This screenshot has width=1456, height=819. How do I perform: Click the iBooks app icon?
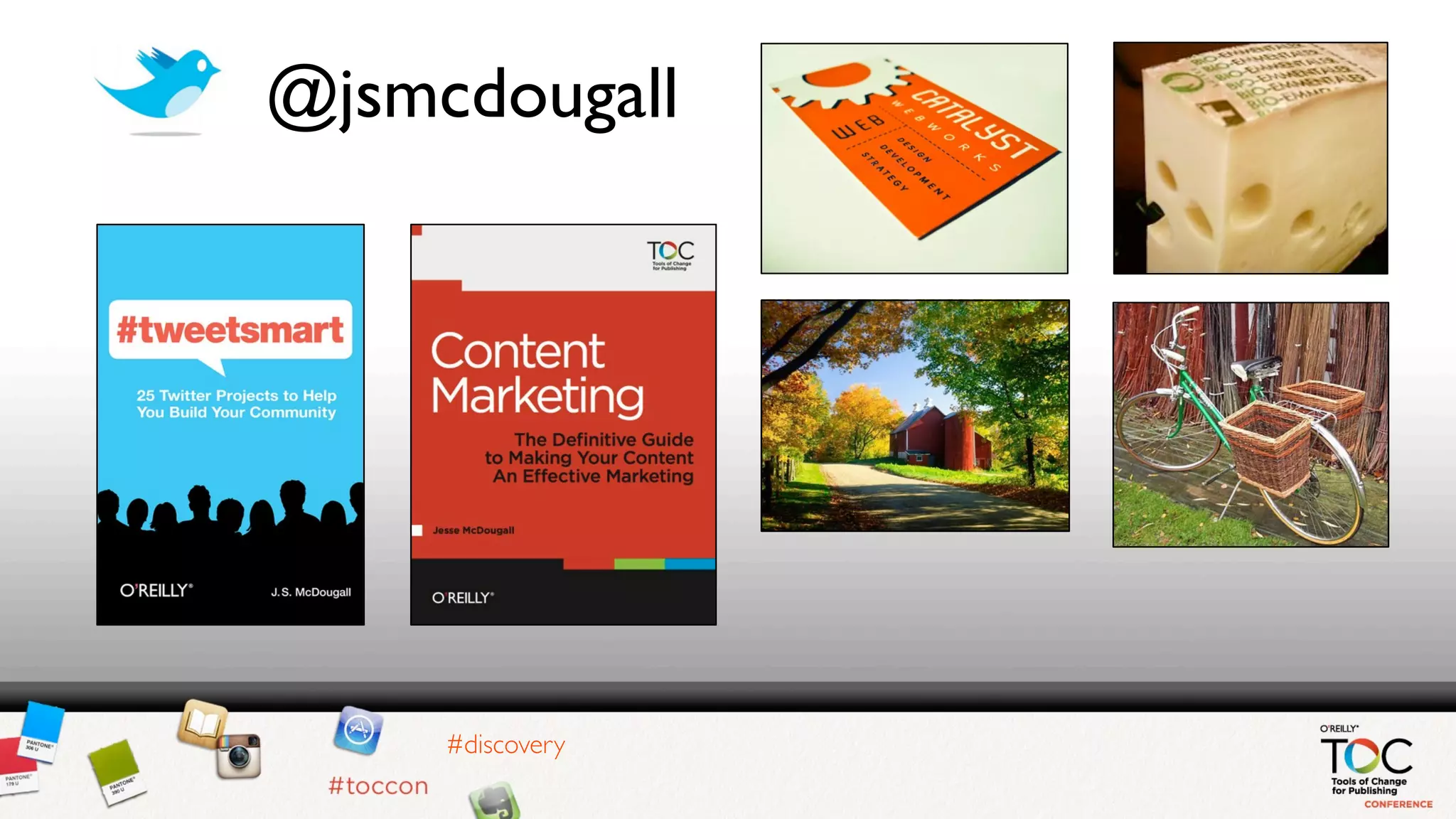(x=203, y=724)
